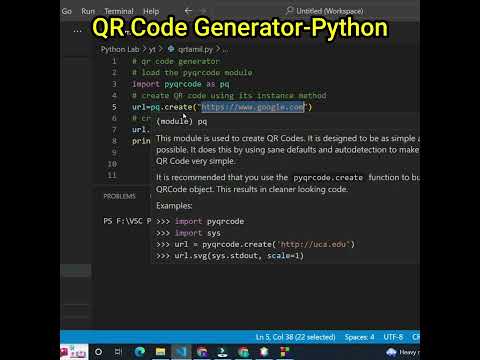Select Python Lab in breadcrumb
This screenshot has width=480, height=360.
[x=120, y=49]
